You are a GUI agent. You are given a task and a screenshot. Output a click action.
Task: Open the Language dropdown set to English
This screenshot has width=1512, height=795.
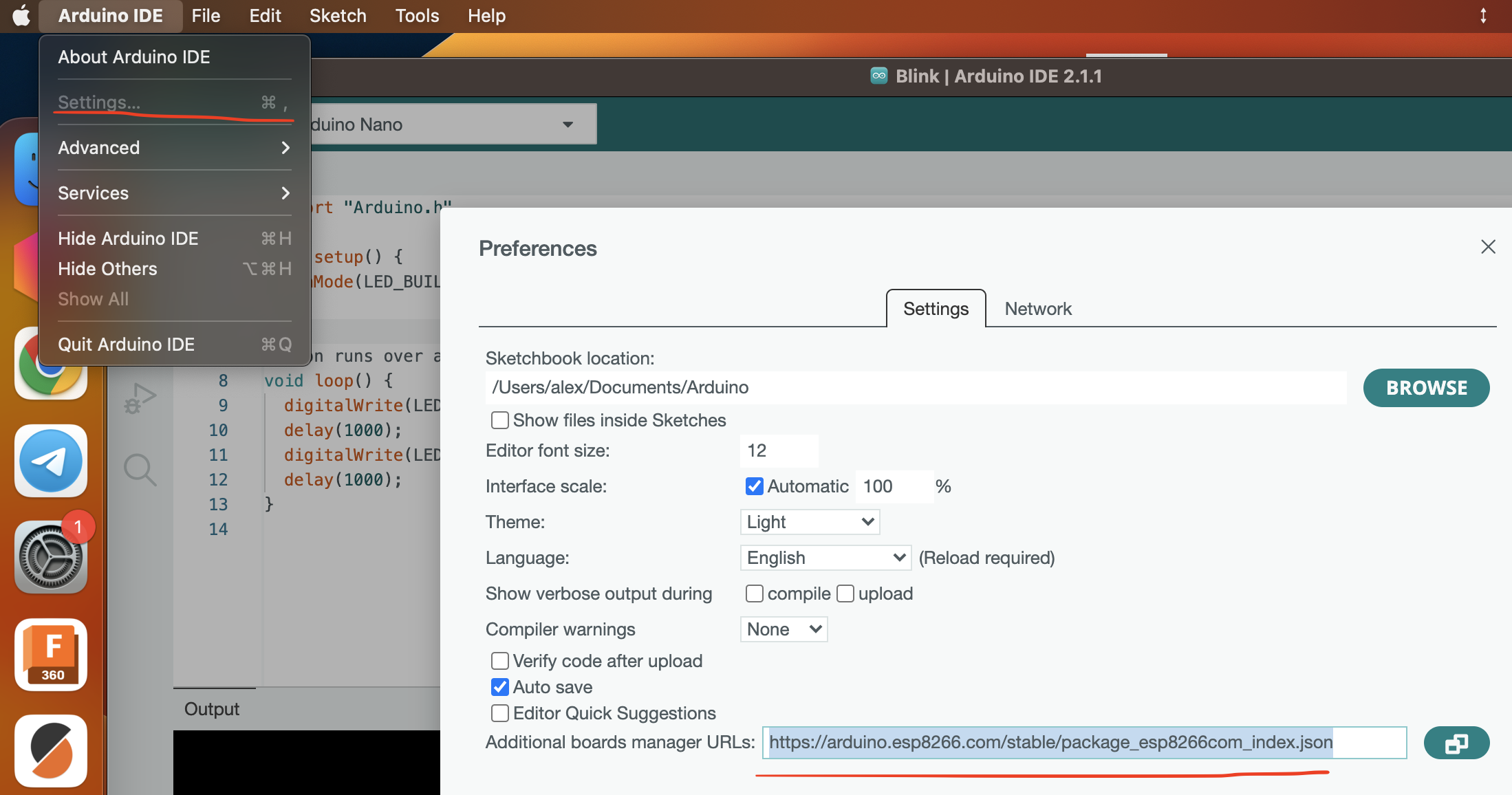pyautogui.click(x=825, y=558)
